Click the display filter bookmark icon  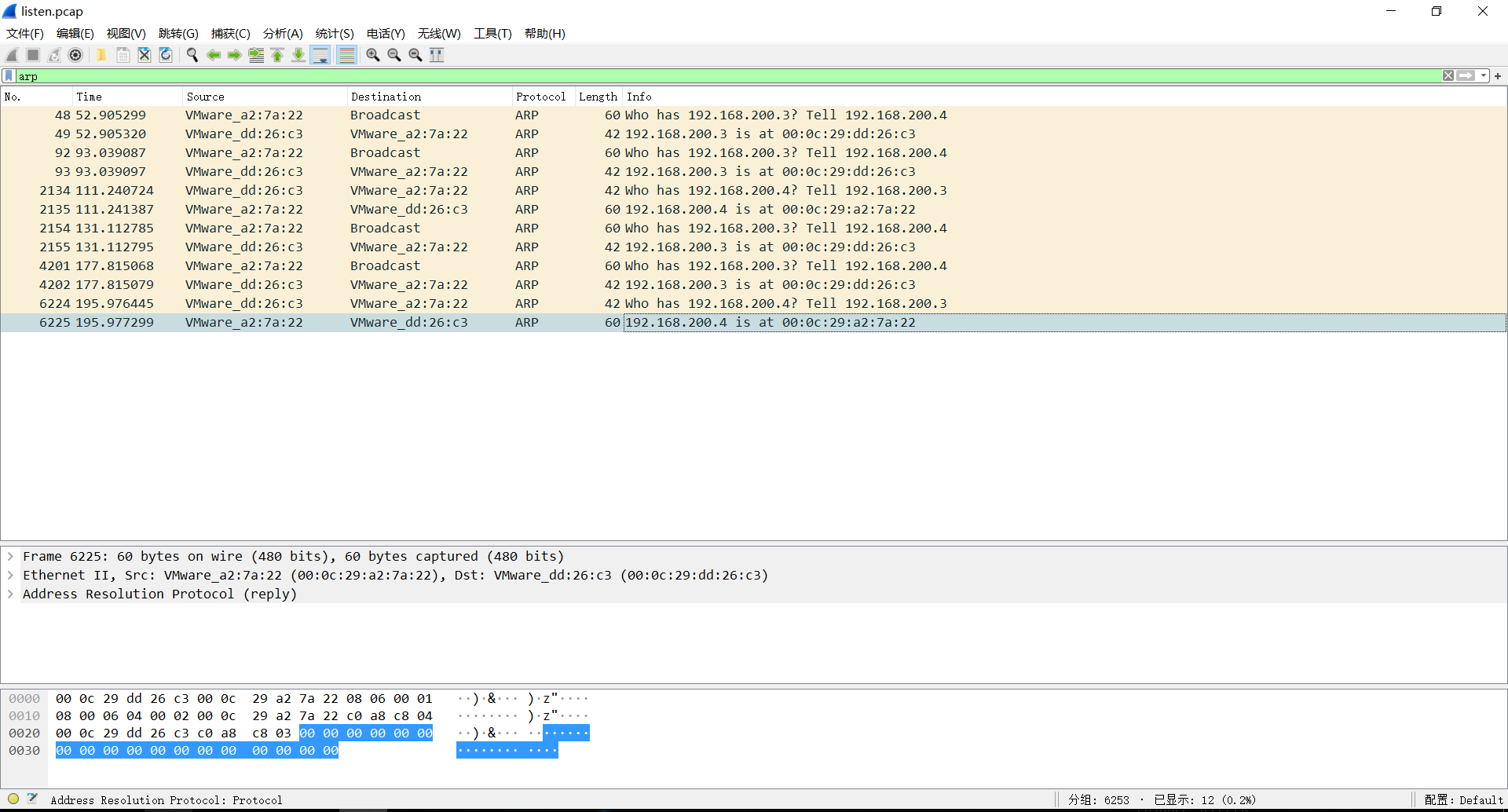coord(9,76)
